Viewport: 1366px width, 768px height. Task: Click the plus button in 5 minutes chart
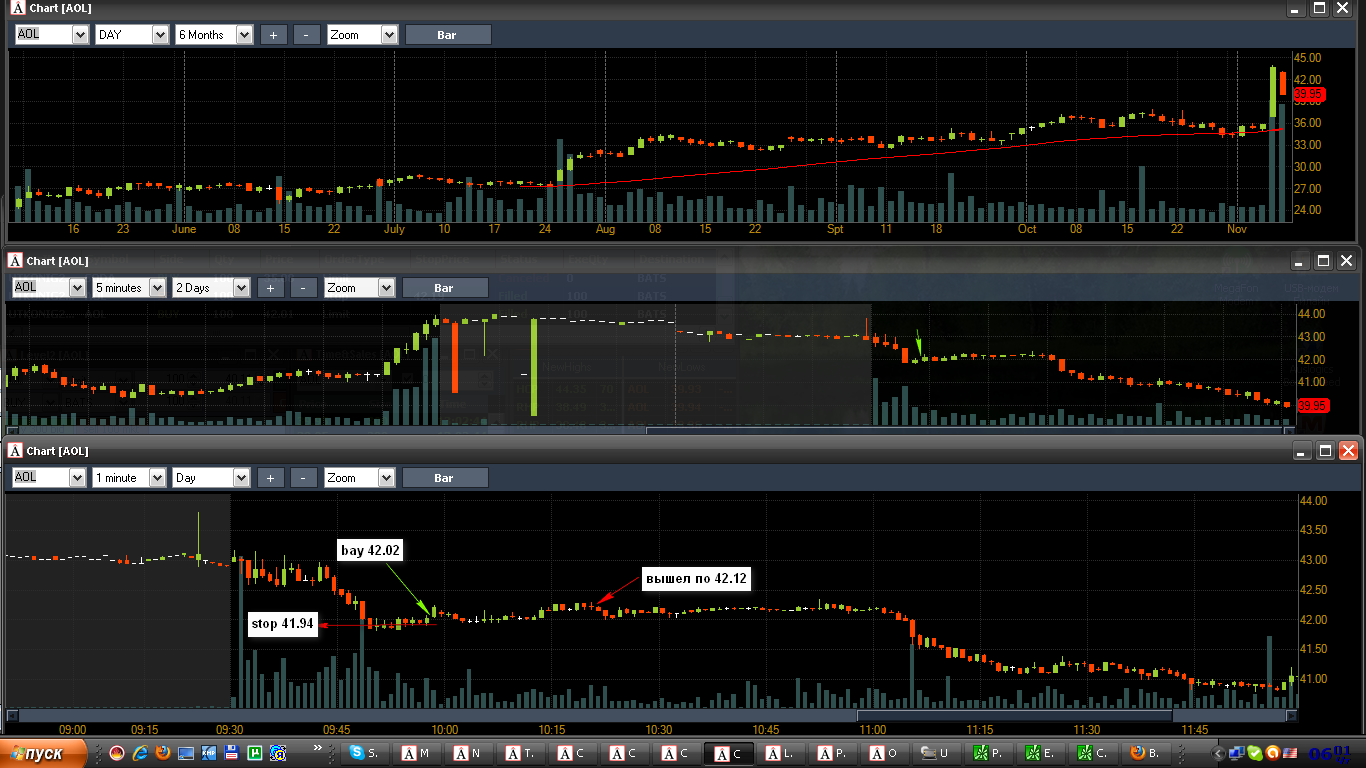(270, 288)
